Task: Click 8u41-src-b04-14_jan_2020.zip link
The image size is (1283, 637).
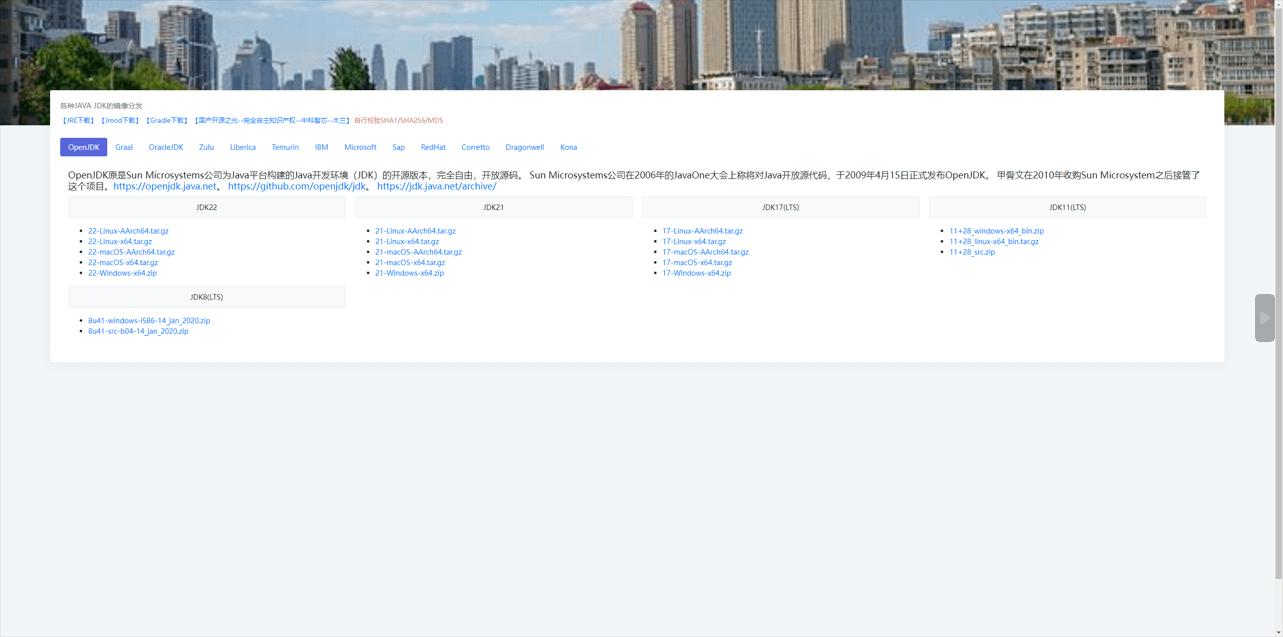Action: click(x=138, y=331)
